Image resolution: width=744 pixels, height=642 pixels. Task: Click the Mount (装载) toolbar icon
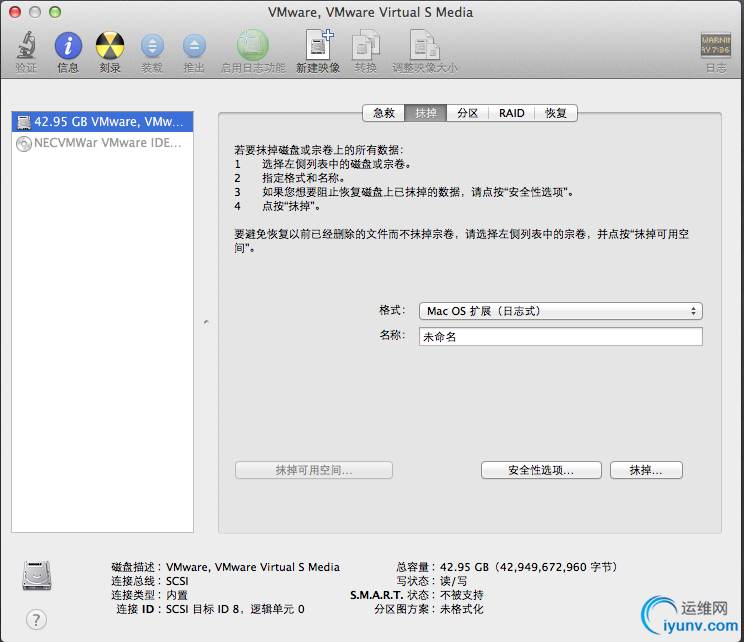152,46
